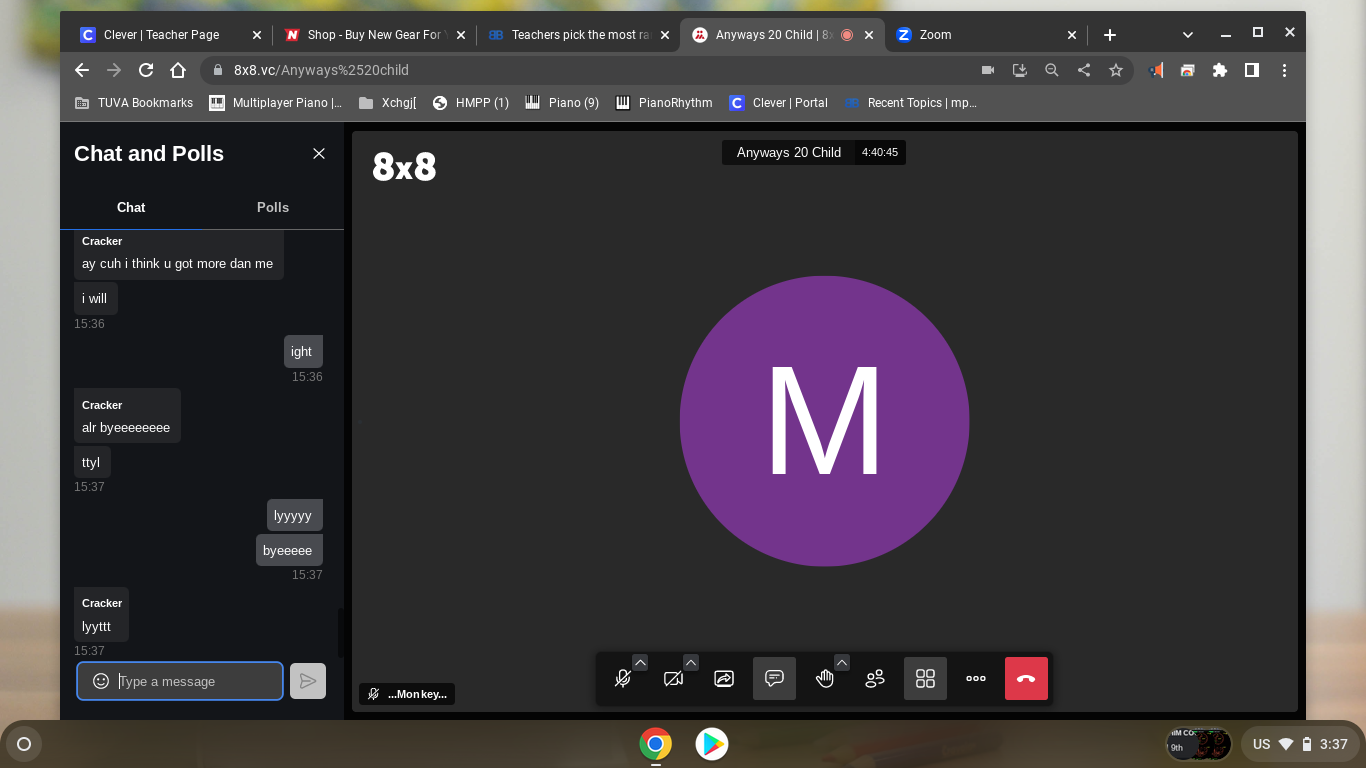The image size is (1366, 768).
Task: Click the 'ay cuh i think' message
Action: 178,264
